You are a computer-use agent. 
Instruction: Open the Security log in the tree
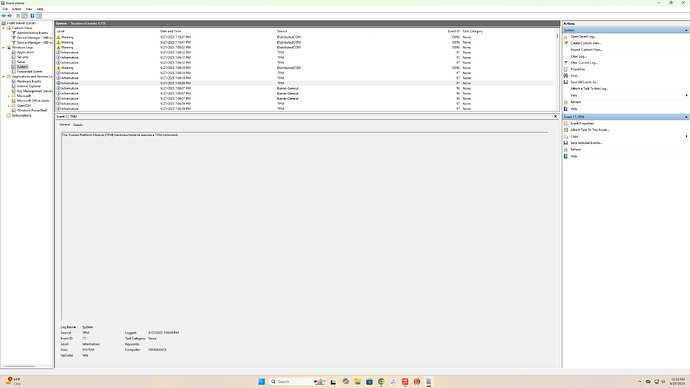coord(22,57)
